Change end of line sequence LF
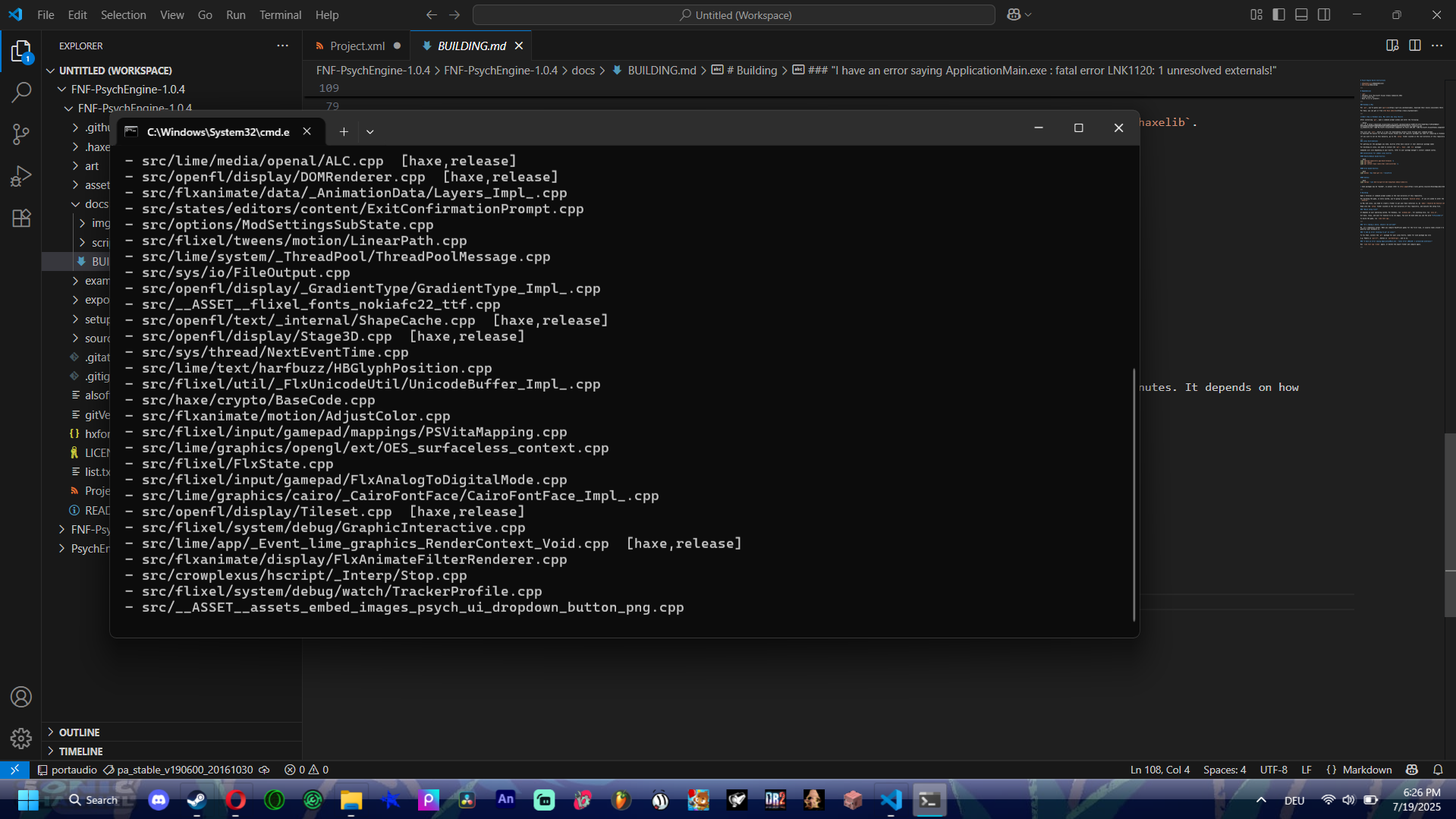1456x819 pixels. 1307,770
